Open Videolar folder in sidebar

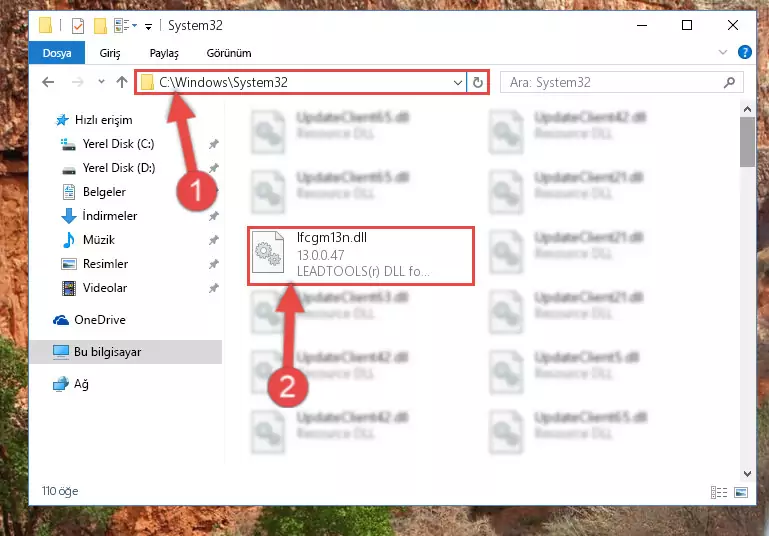point(105,288)
